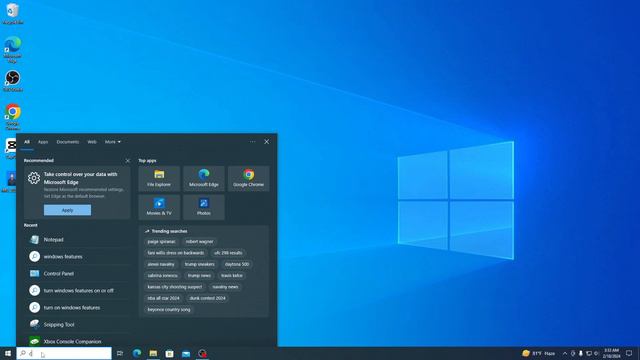Search trending 'trump news'

click(x=199, y=276)
